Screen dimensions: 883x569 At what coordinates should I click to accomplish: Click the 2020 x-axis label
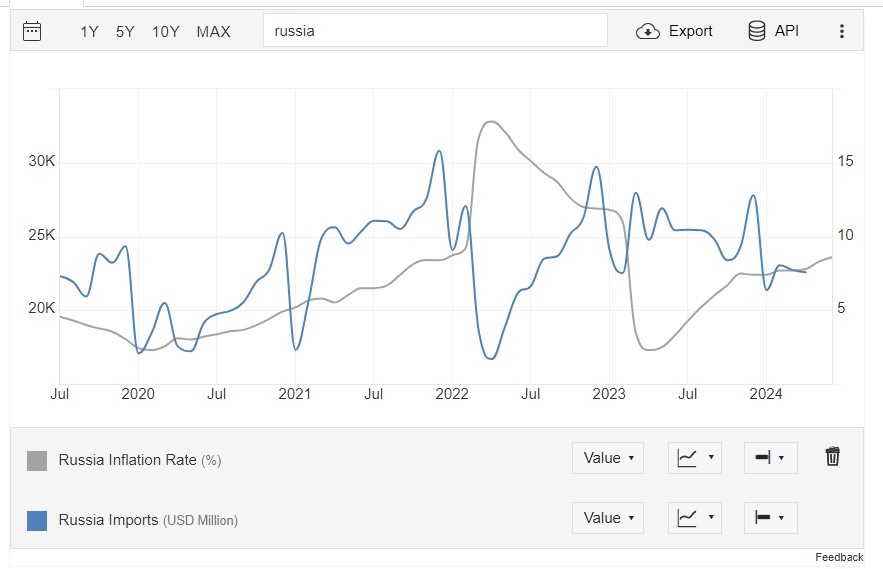pyautogui.click(x=138, y=394)
